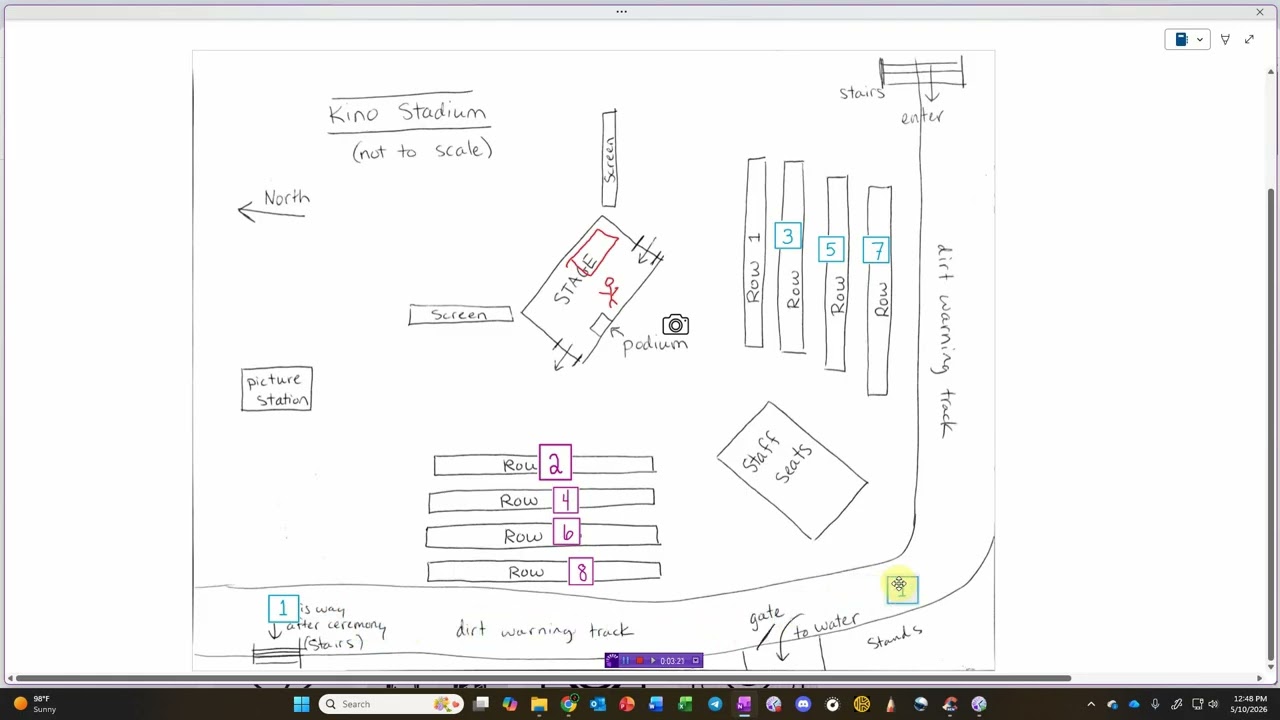
Task: Click the recorder logo icon
Action: (x=612, y=660)
